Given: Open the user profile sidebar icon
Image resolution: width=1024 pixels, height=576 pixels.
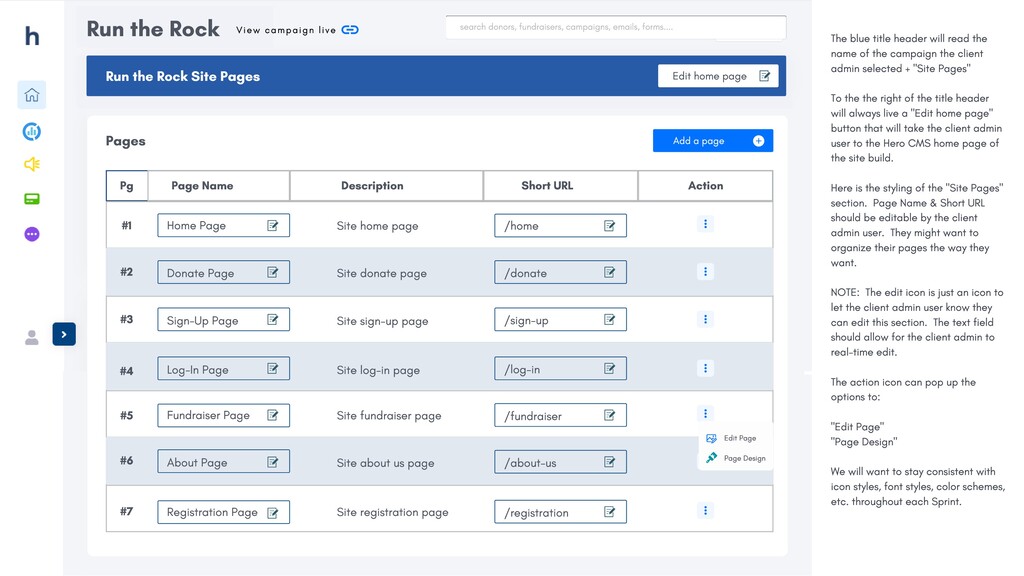Looking at the screenshot, I should (x=31, y=338).
